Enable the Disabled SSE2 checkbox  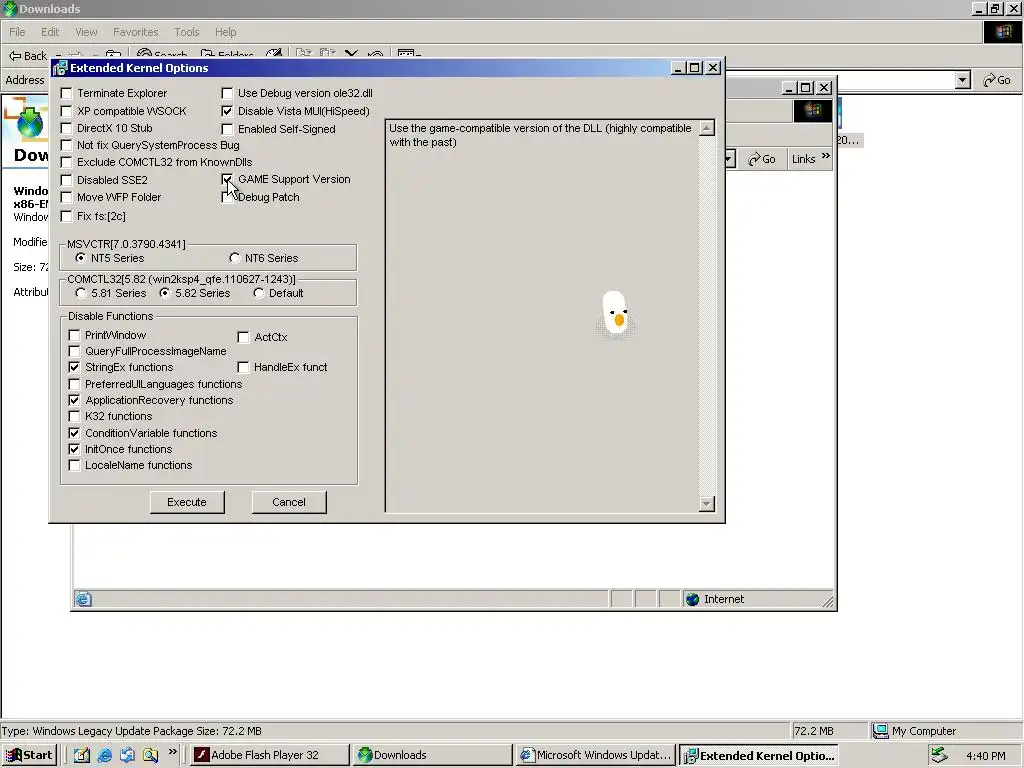pyautogui.click(x=67, y=180)
